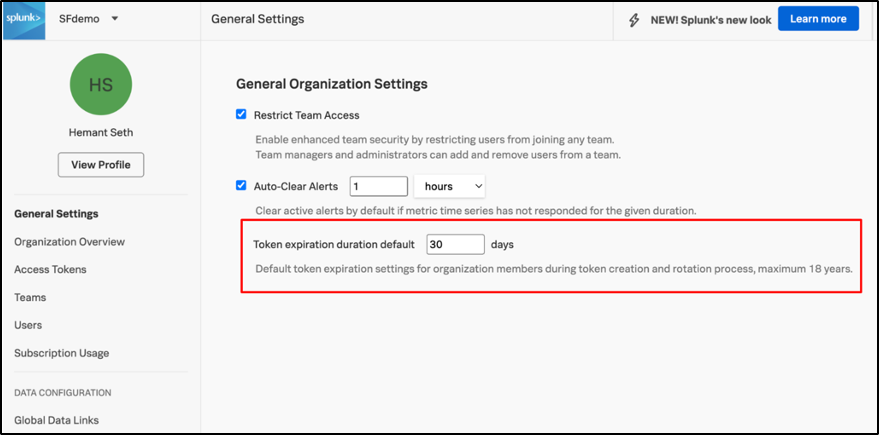Open Access Tokens page
Screen dimensions: 880x436
50,269
